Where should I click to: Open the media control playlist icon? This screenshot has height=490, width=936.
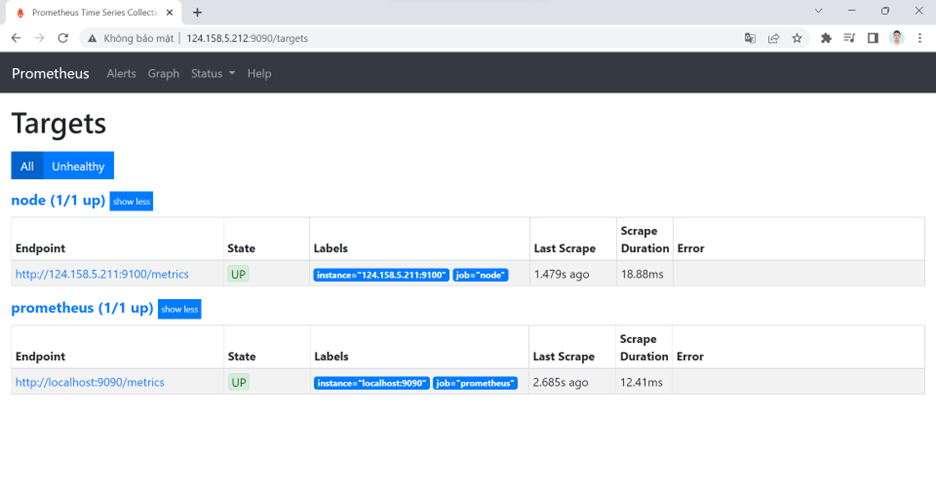point(849,38)
